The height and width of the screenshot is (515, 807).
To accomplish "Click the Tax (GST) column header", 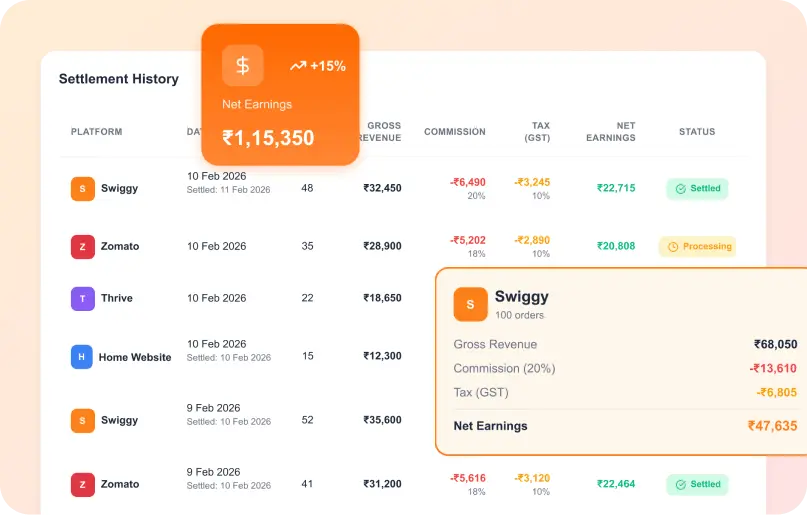I will click(x=537, y=132).
